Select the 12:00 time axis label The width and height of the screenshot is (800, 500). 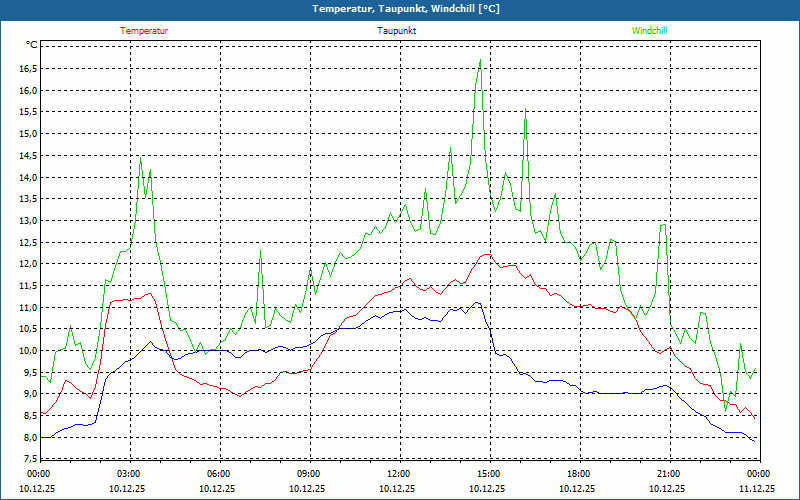[x=398, y=474]
